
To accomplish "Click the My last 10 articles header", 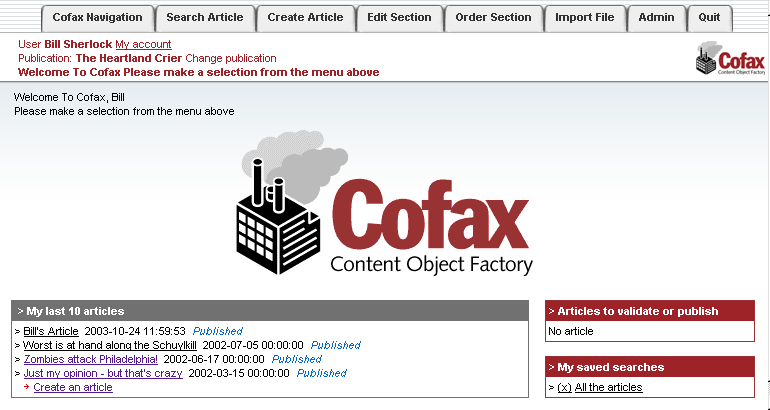I will click(270, 311).
